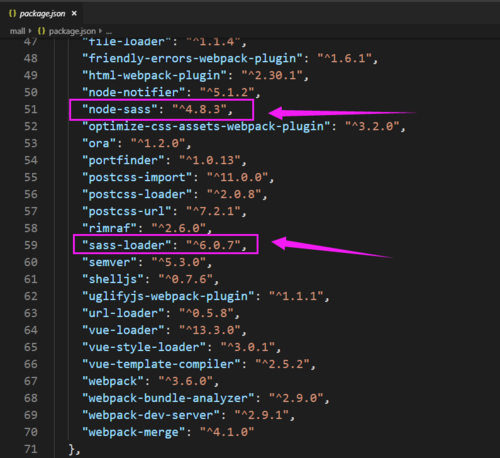Place the cursor on the "node-sass" key
This screenshot has width=500, height=458.
coord(120,109)
